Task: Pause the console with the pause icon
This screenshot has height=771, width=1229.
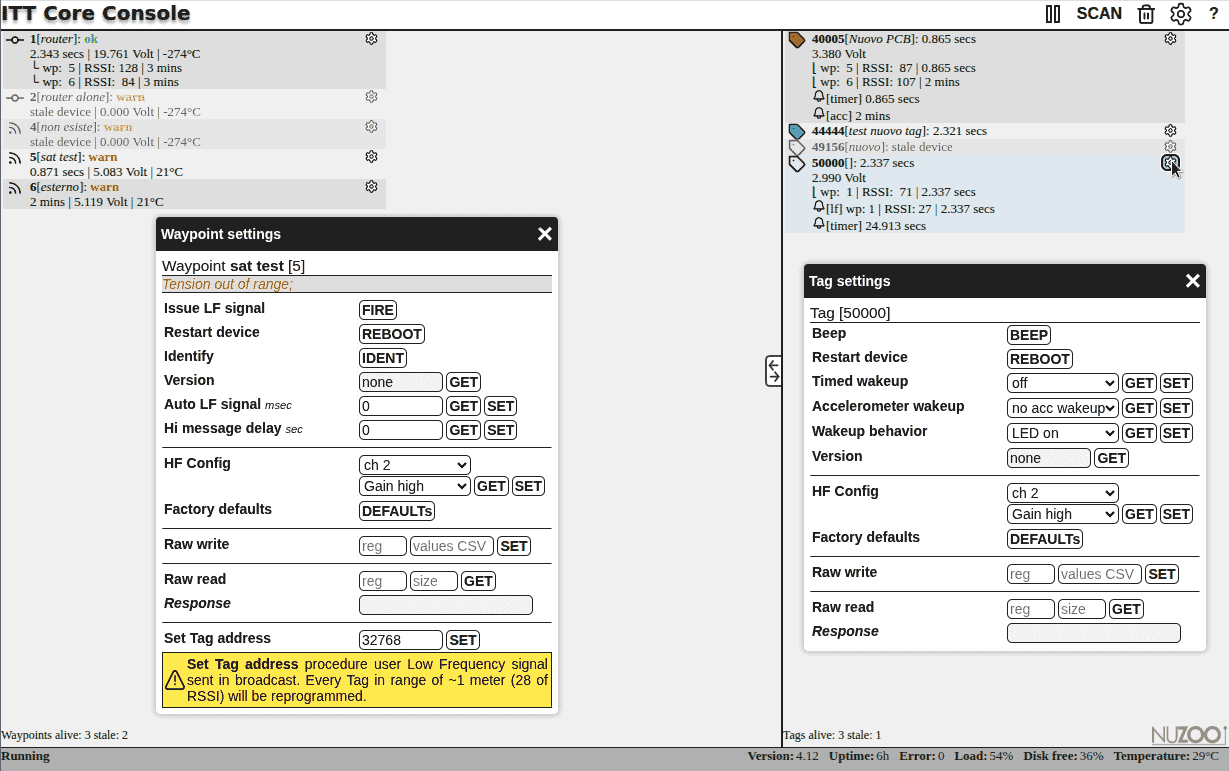Action: [1053, 14]
